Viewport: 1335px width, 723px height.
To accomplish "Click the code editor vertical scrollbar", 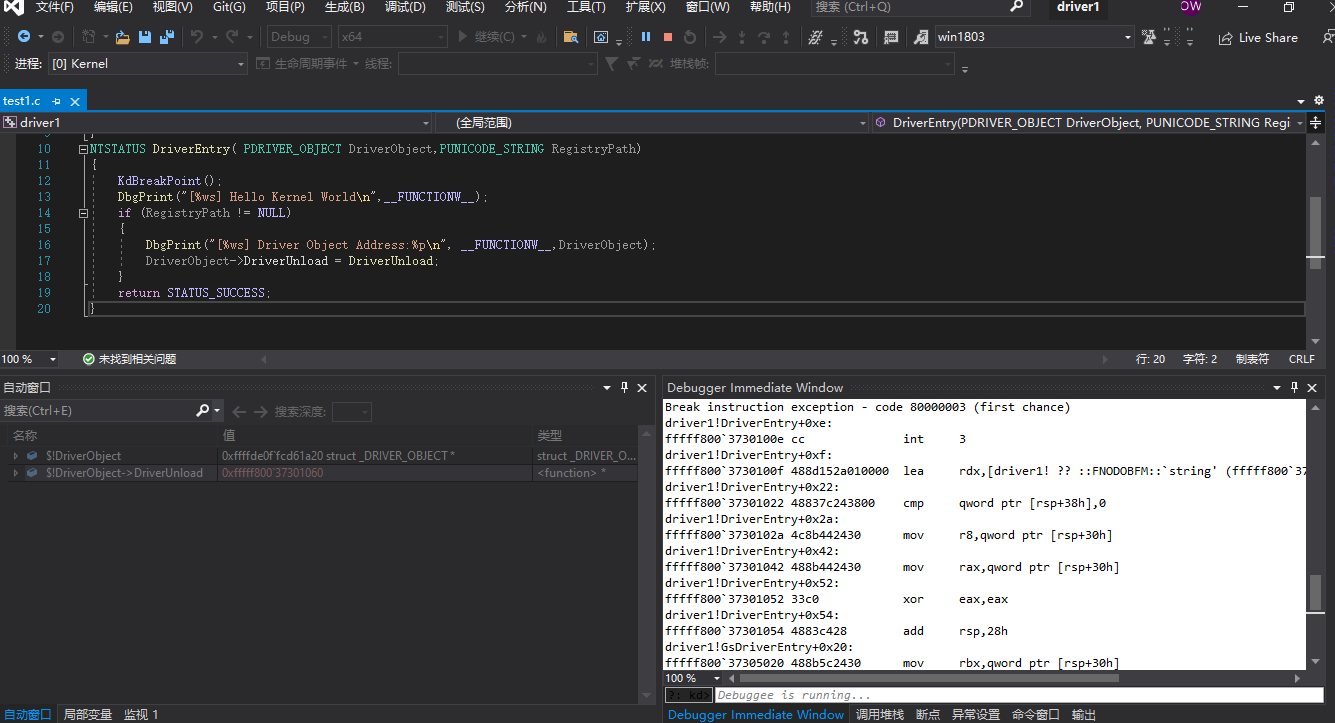I will (1316, 240).
